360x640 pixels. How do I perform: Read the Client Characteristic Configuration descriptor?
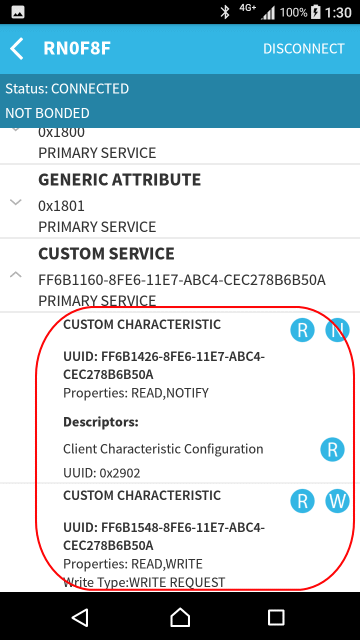tap(332, 450)
